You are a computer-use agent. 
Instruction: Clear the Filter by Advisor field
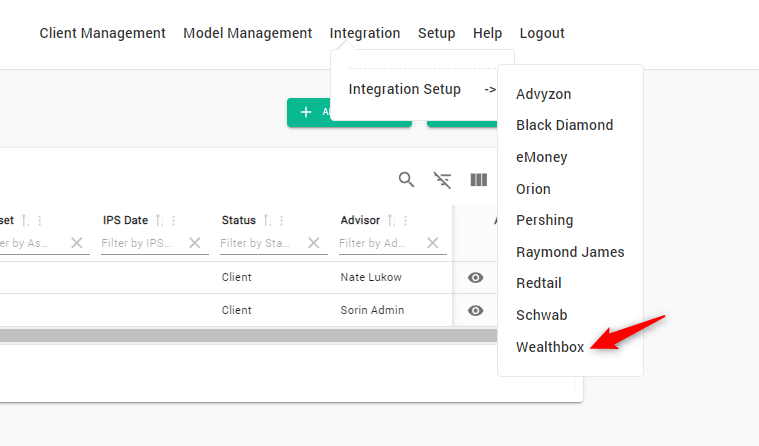[433, 243]
